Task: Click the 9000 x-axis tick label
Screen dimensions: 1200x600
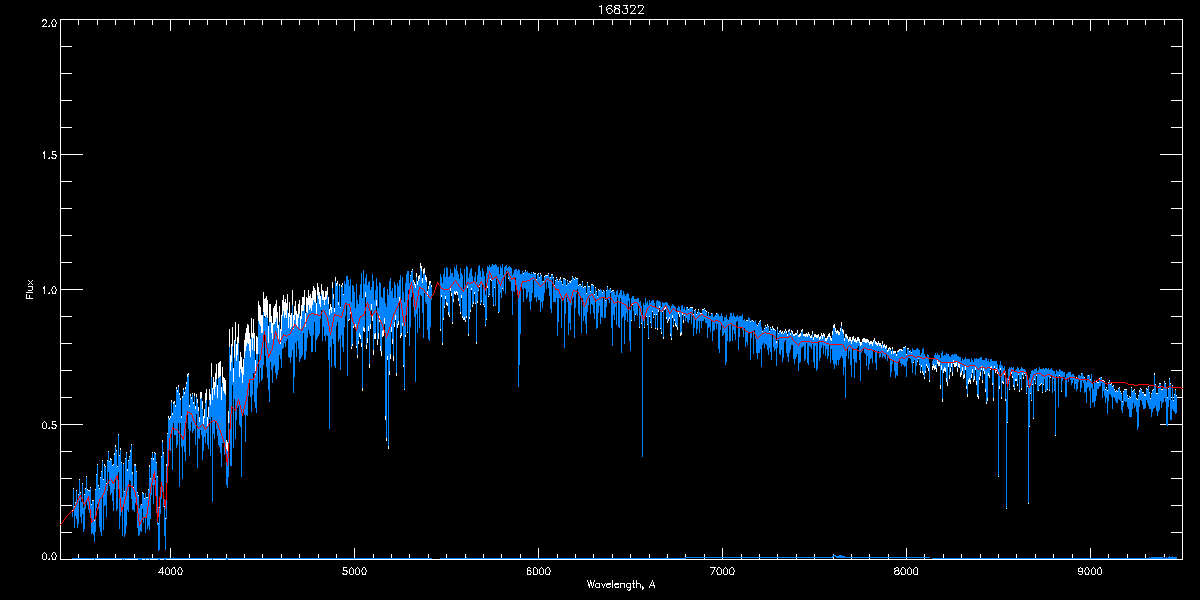Action: [x=1090, y=572]
